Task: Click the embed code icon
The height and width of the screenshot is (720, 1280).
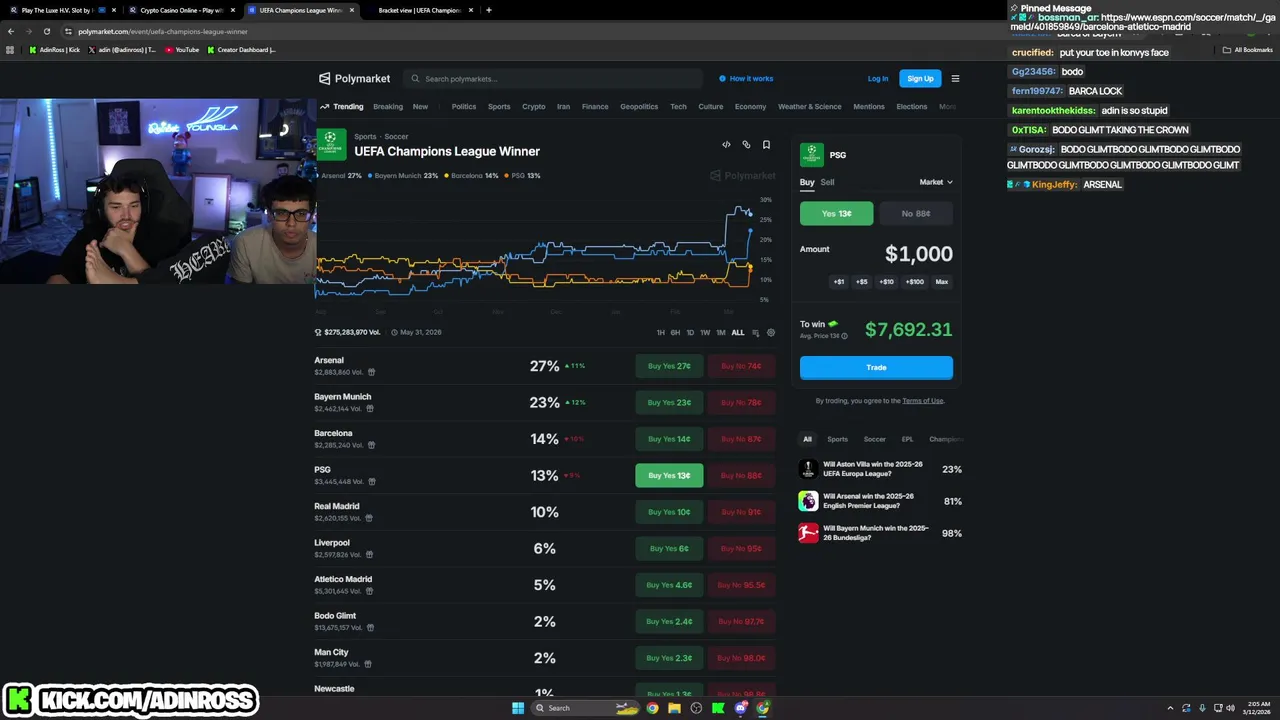Action: pos(726,145)
